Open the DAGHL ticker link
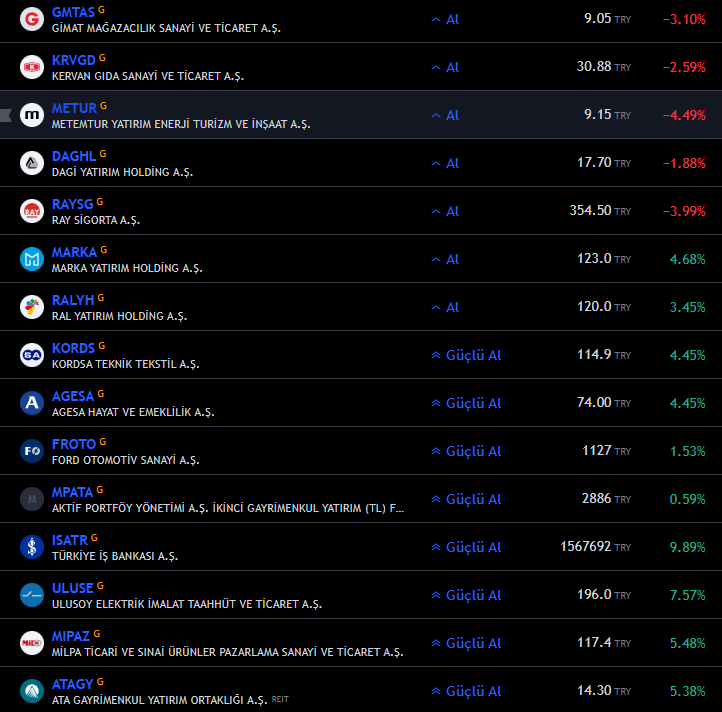This screenshot has width=722, height=712. pos(74,156)
